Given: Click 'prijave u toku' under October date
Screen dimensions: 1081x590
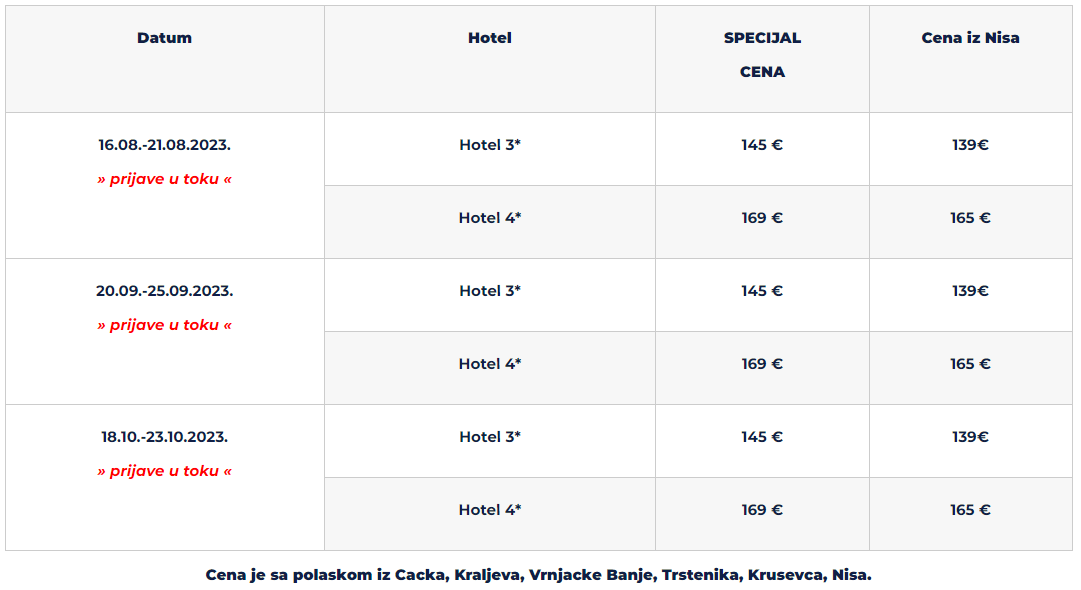Looking at the screenshot, I should coord(164,471).
